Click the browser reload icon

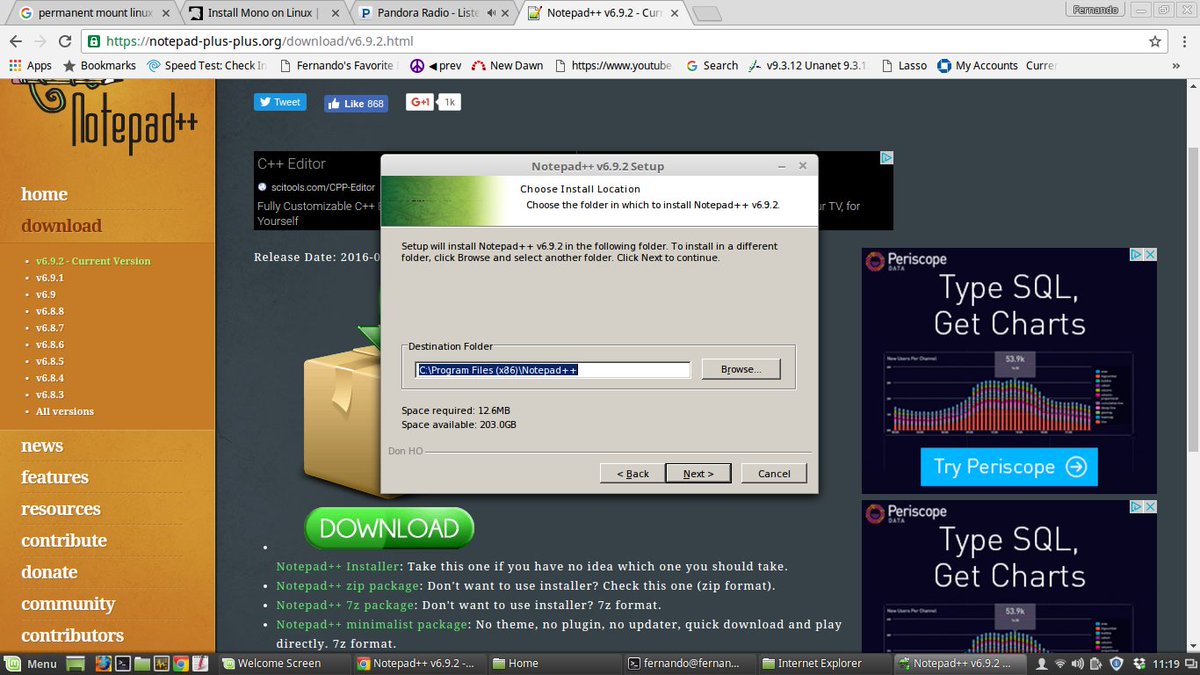pos(65,42)
